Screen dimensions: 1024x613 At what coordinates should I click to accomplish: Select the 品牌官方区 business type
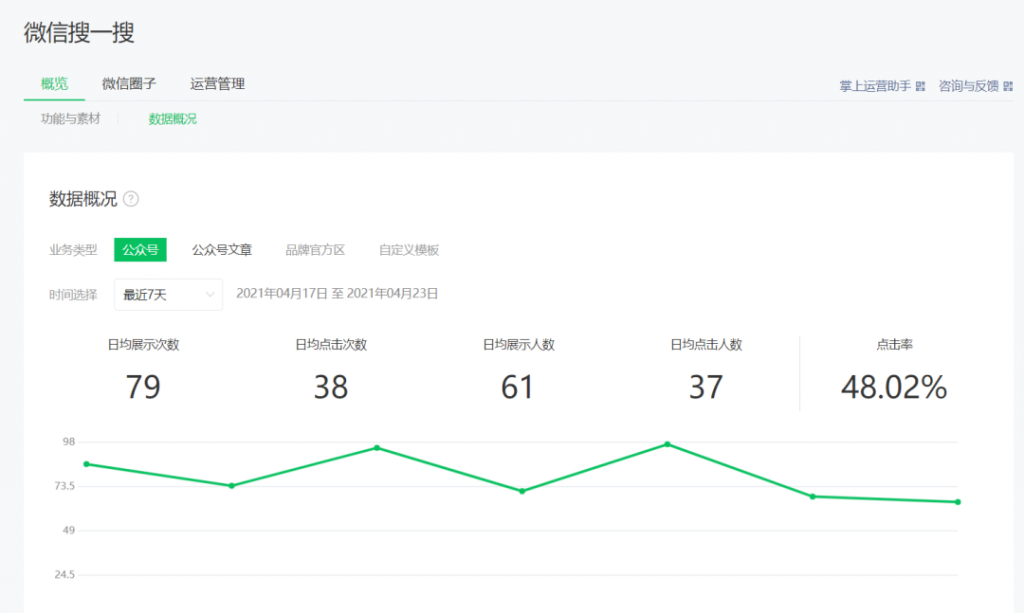pos(315,249)
